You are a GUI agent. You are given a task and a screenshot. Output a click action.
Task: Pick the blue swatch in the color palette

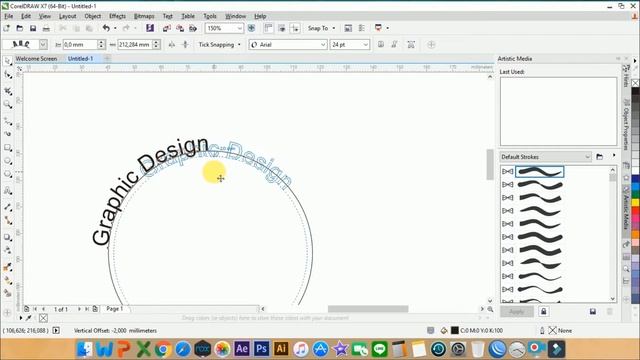[636, 179]
